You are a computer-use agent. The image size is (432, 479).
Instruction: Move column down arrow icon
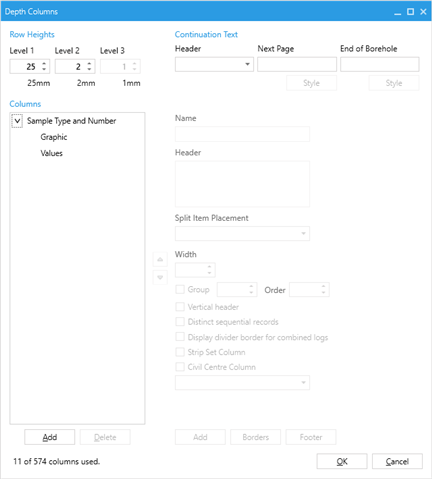coord(160,277)
